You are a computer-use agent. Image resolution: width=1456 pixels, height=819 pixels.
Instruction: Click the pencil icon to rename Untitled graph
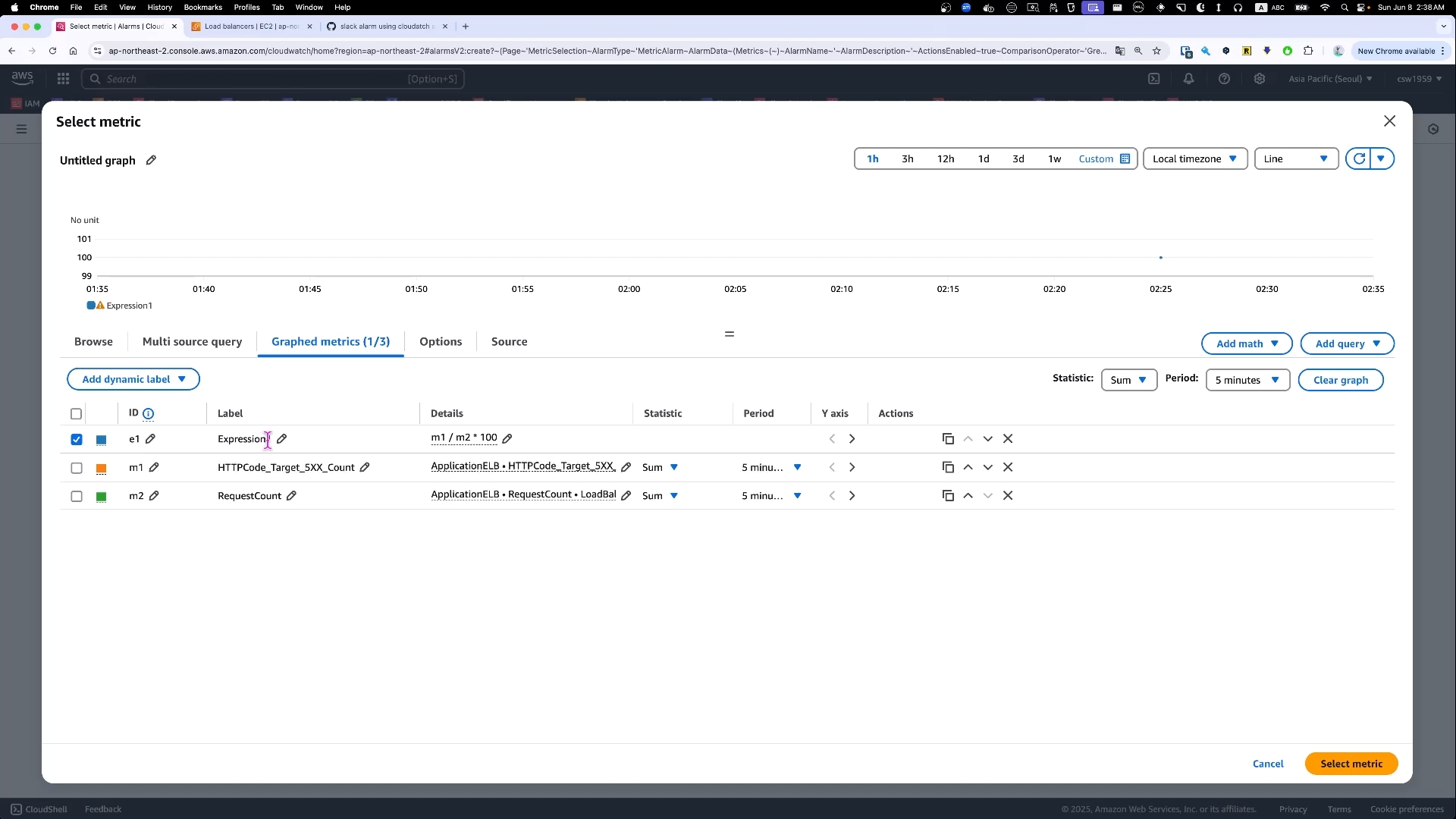[x=151, y=160]
